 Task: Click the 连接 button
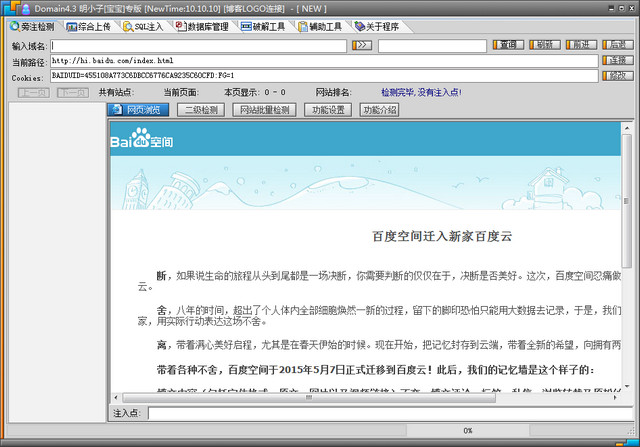point(618,60)
